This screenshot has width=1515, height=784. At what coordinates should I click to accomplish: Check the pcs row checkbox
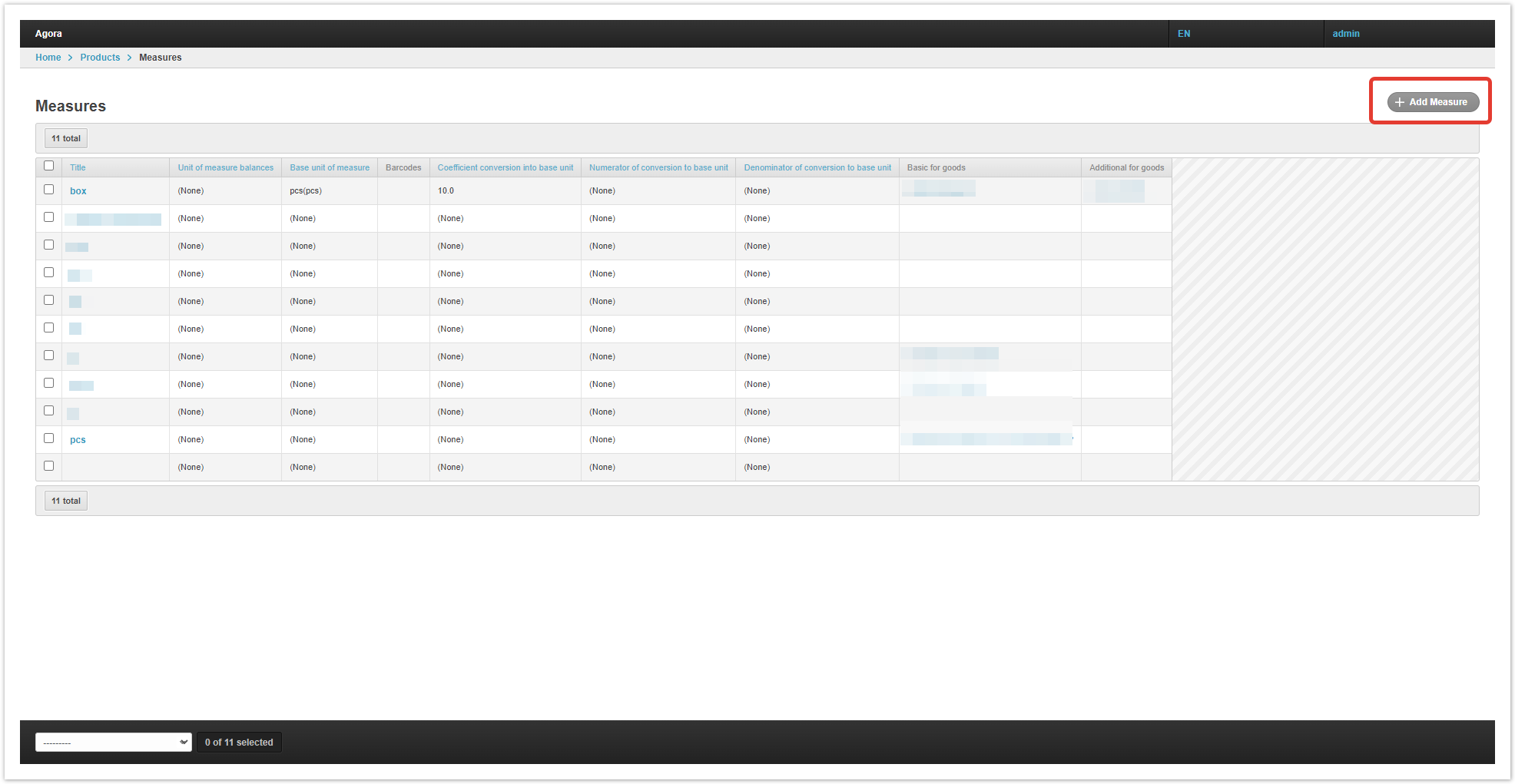coord(49,438)
